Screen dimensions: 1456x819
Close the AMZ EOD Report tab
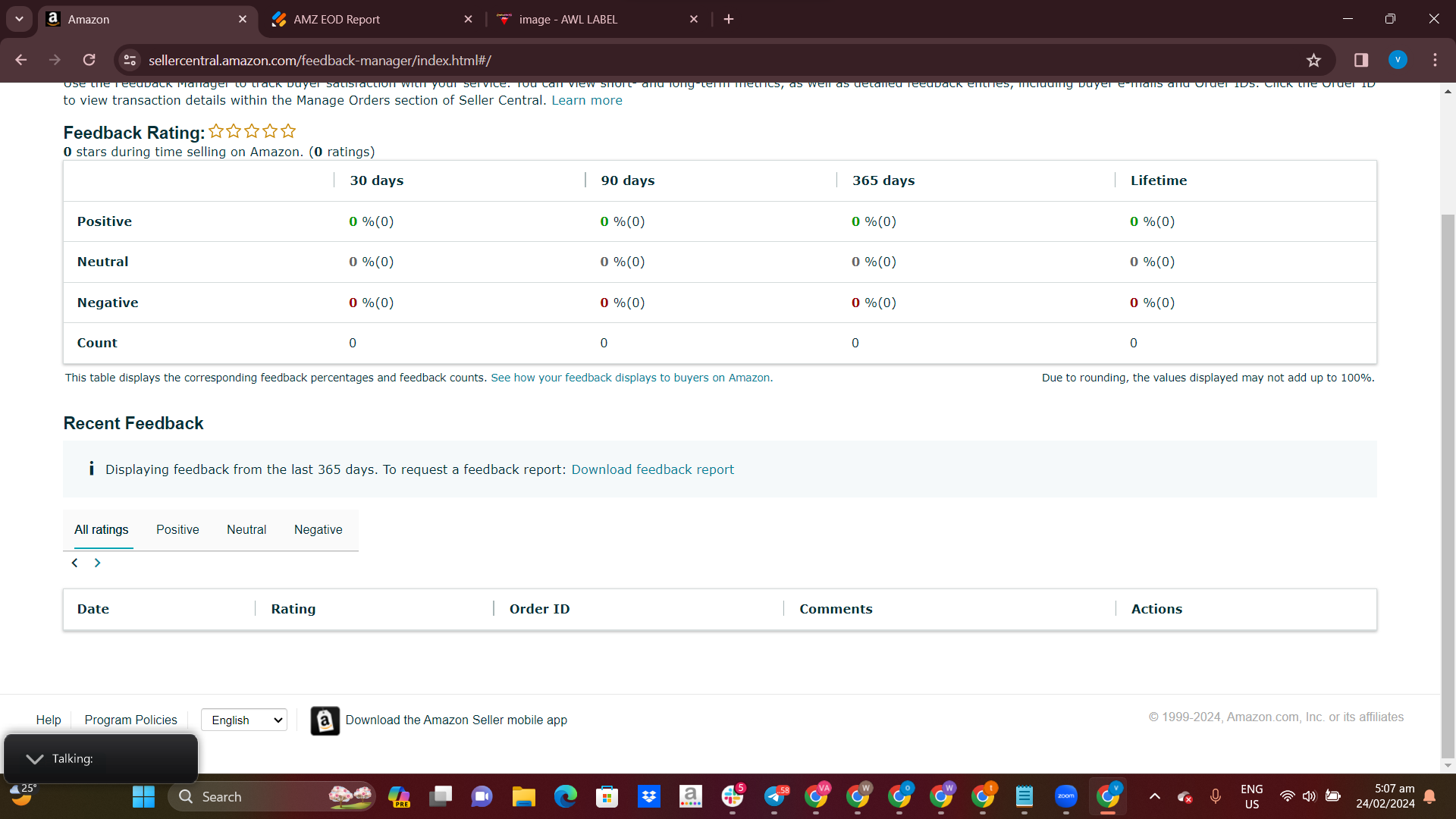(x=468, y=19)
